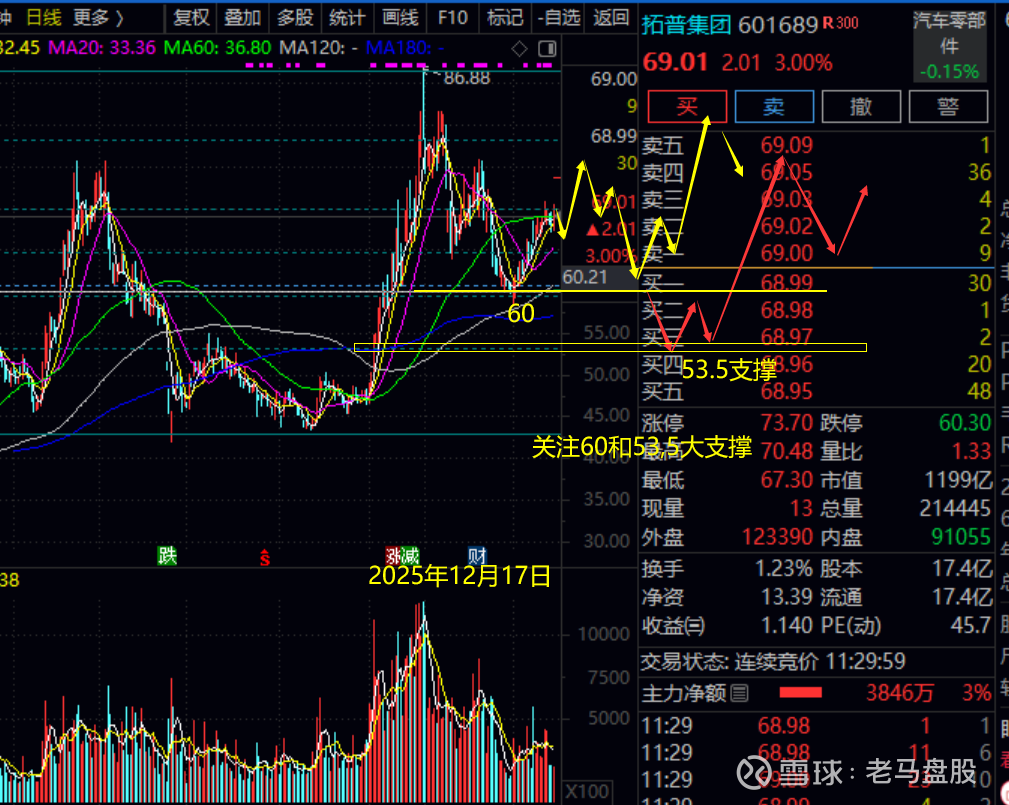Click the 警 alert button
The image size is (1009, 805).
click(x=948, y=106)
